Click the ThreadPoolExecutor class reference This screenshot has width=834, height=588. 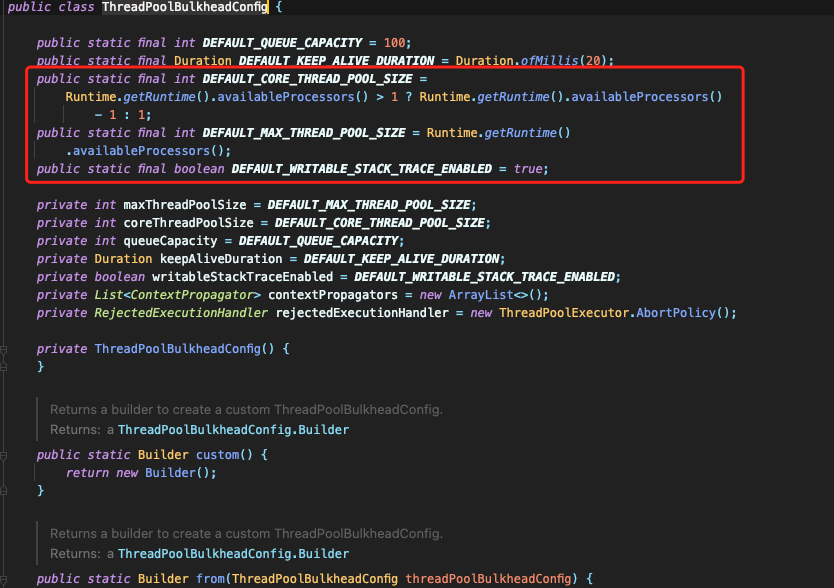click(x=564, y=313)
